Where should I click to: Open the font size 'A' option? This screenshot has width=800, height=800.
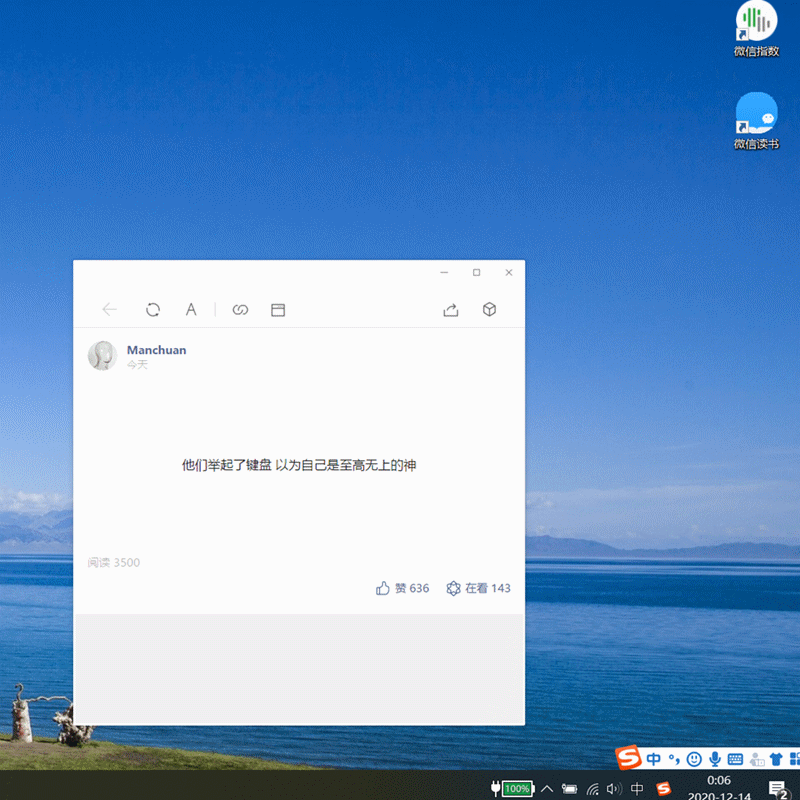pyautogui.click(x=191, y=310)
